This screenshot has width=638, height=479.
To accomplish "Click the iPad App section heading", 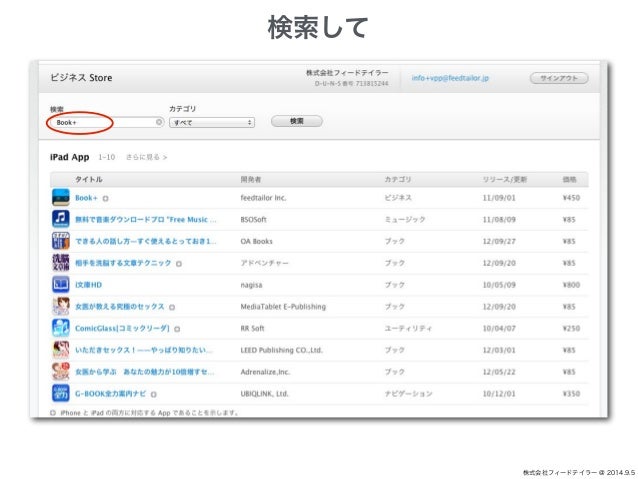I will (x=70, y=157).
